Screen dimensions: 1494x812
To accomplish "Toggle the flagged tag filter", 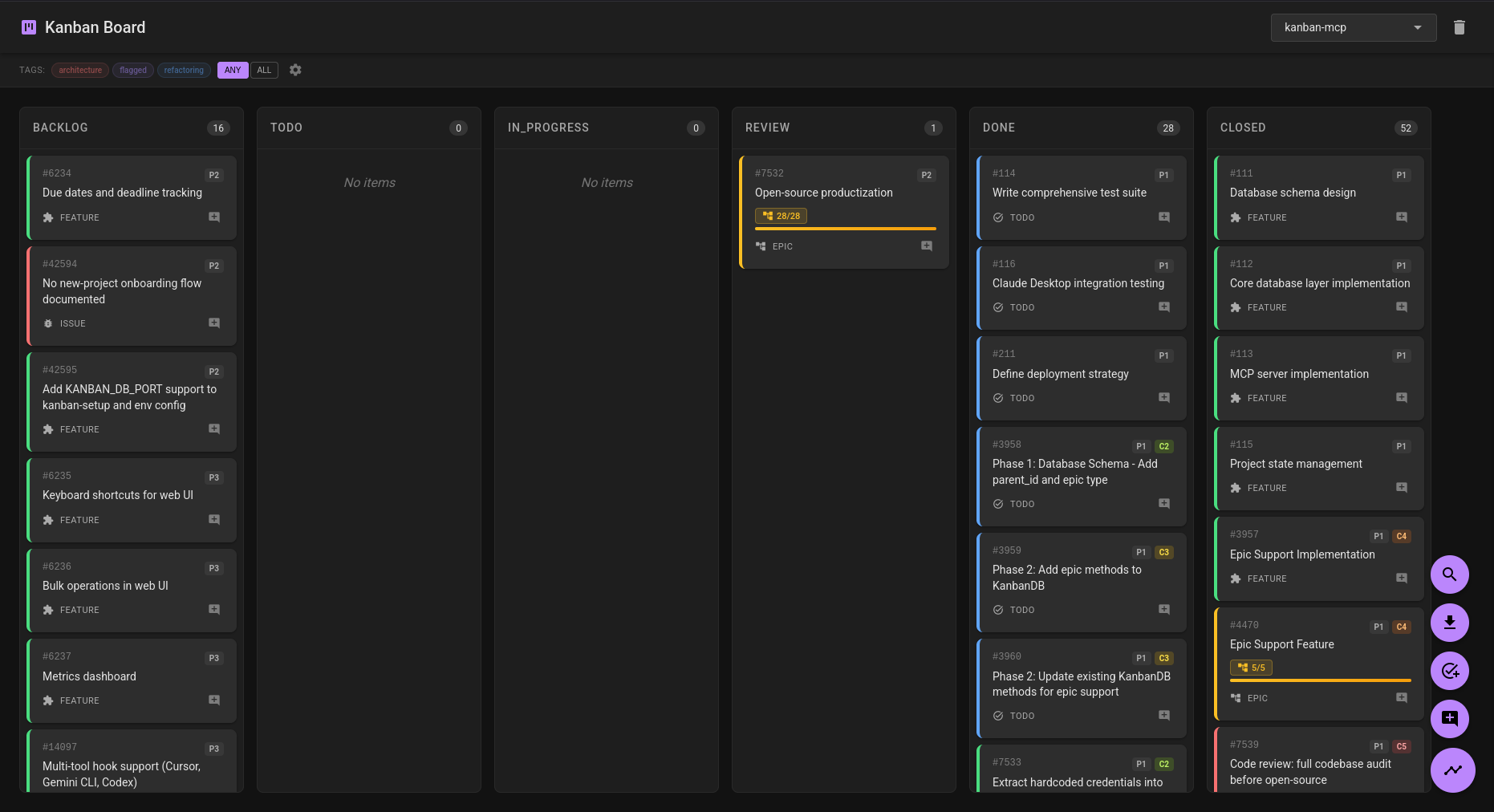I will (132, 70).
